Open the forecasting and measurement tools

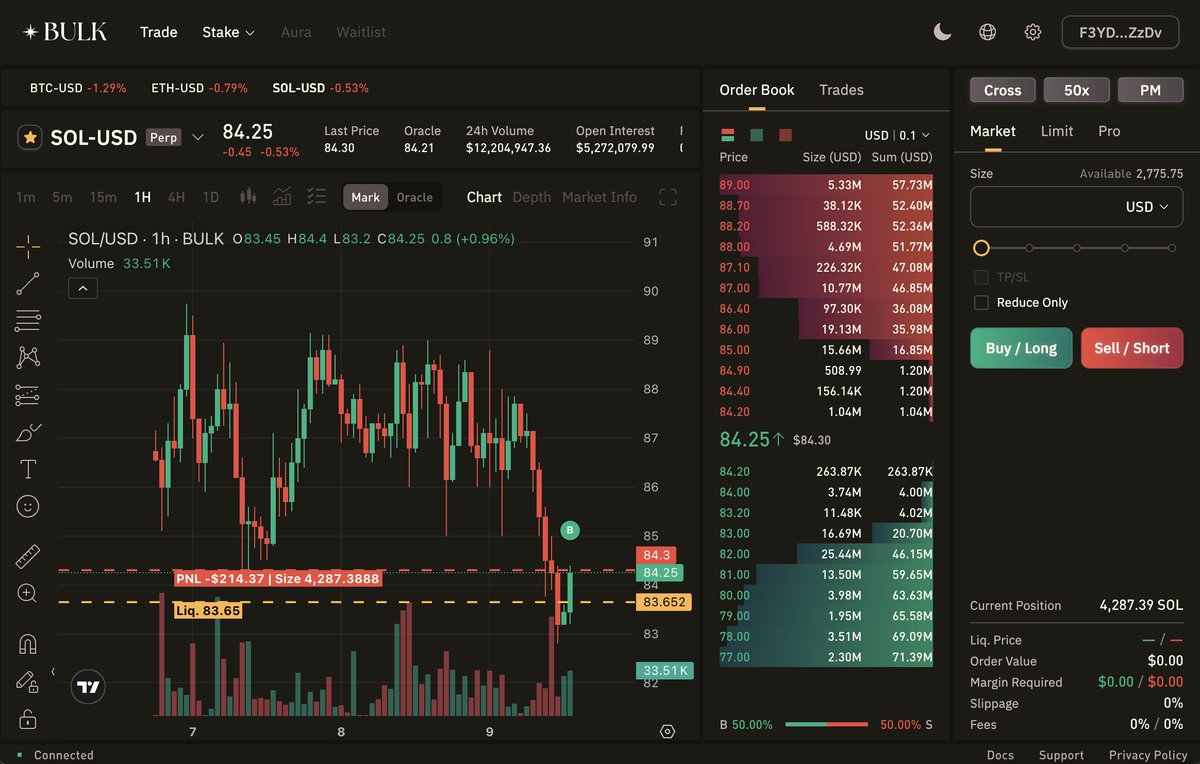(28, 395)
